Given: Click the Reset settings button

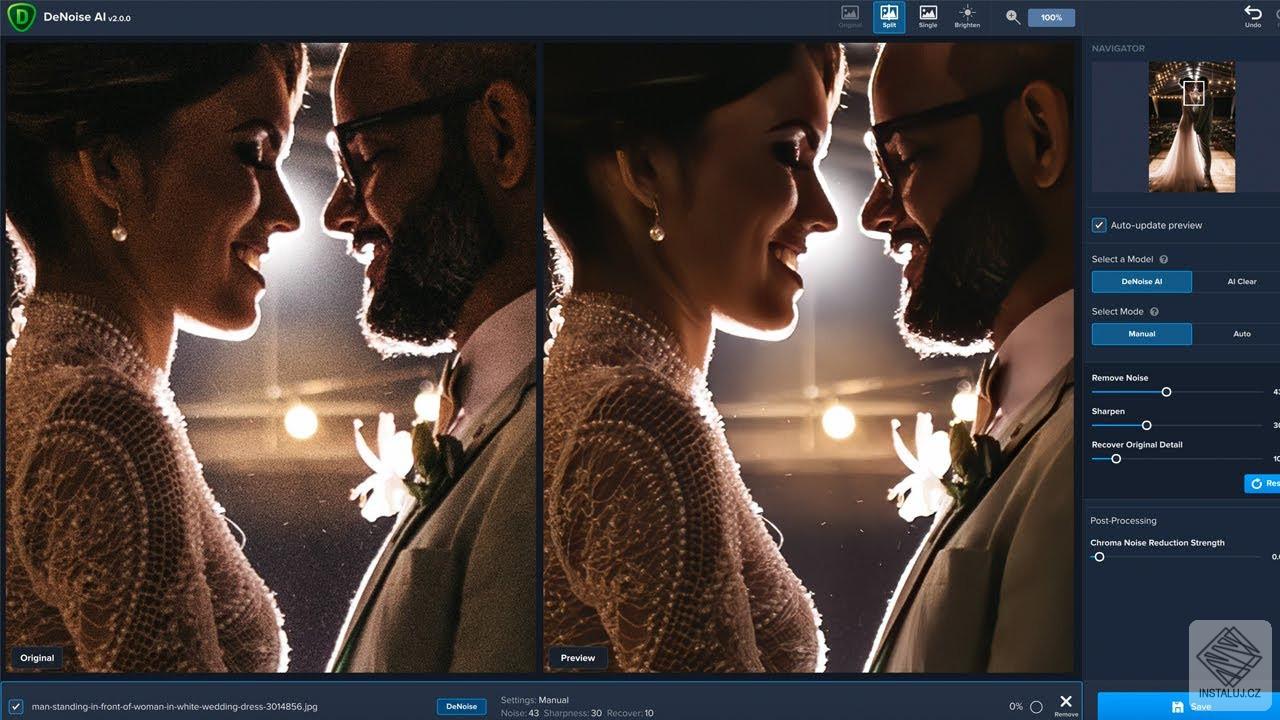Looking at the screenshot, I should [x=1262, y=484].
